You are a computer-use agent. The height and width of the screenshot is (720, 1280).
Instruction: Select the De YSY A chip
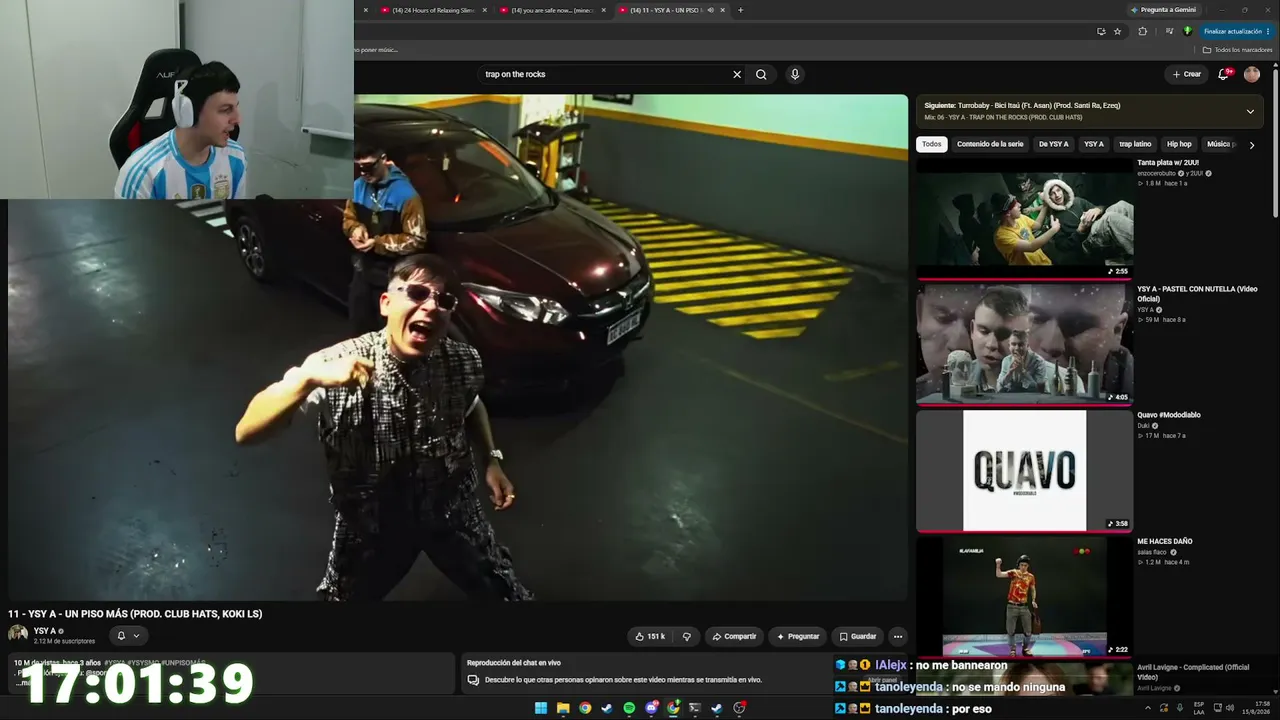[x=1053, y=144]
